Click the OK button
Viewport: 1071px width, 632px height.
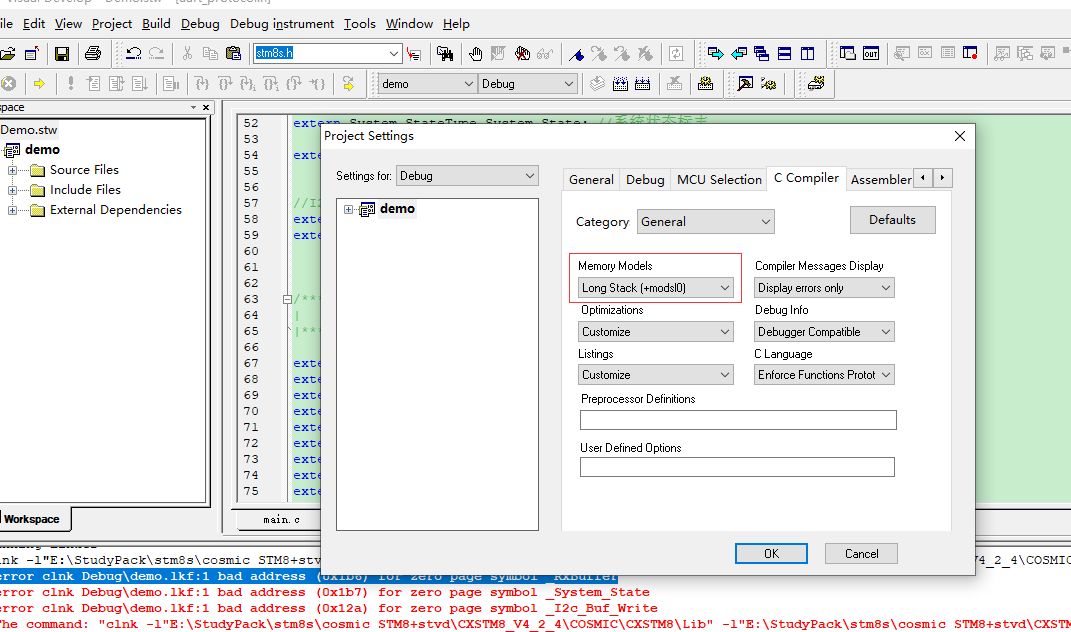click(771, 553)
